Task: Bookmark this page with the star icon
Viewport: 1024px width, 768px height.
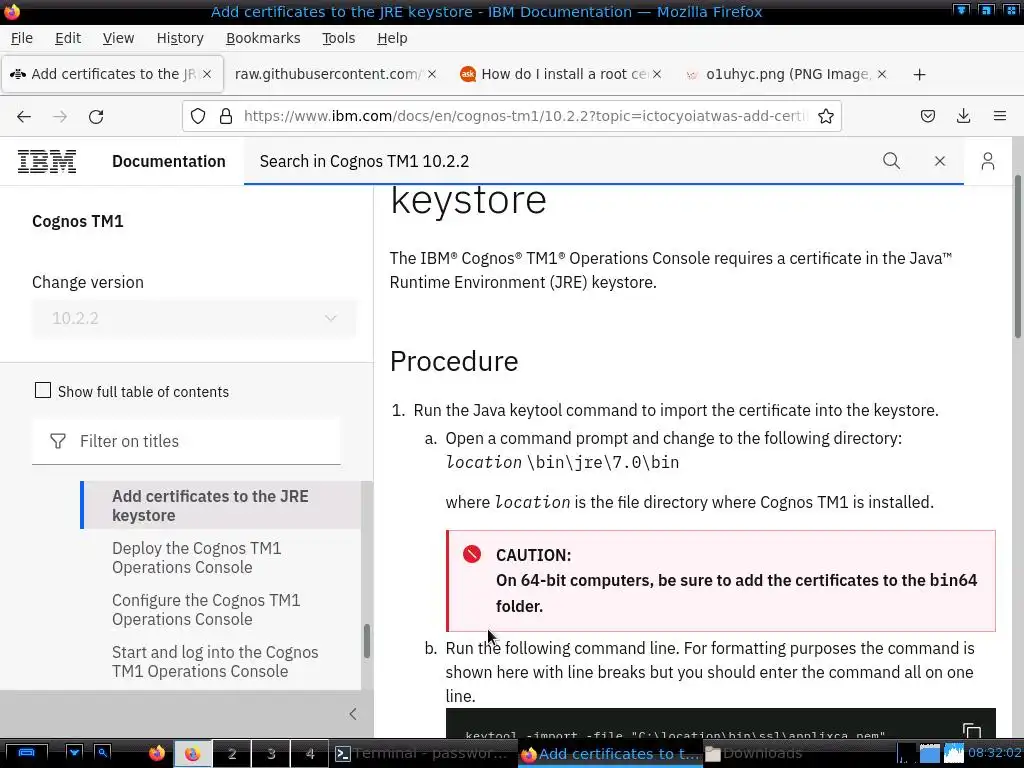Action: click(x=826, y=116)
